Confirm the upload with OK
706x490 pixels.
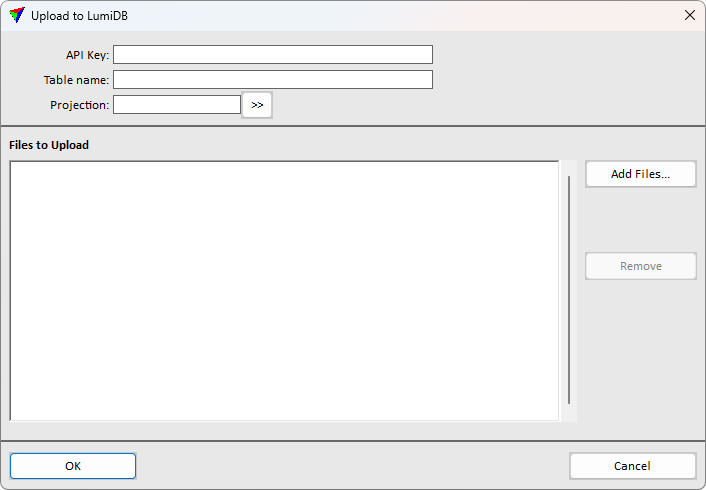pyautogui.click(x=73, y=466)
